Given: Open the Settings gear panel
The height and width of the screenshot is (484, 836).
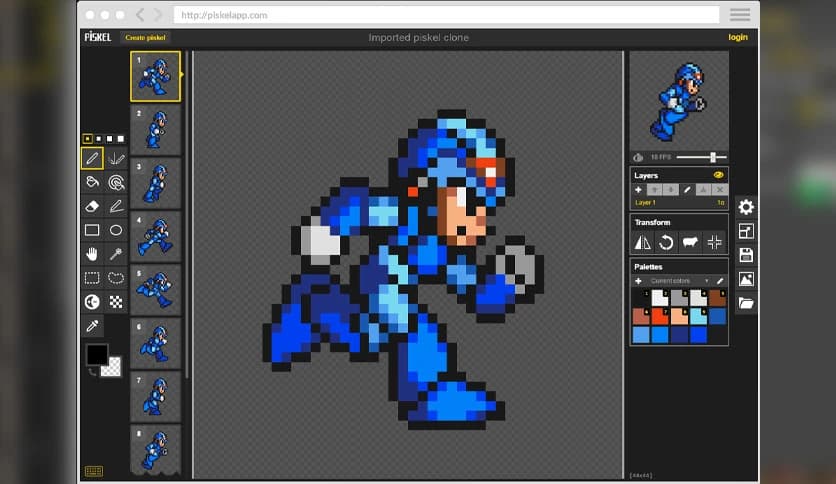Looking at the screenshot, I should pos(746,207).
